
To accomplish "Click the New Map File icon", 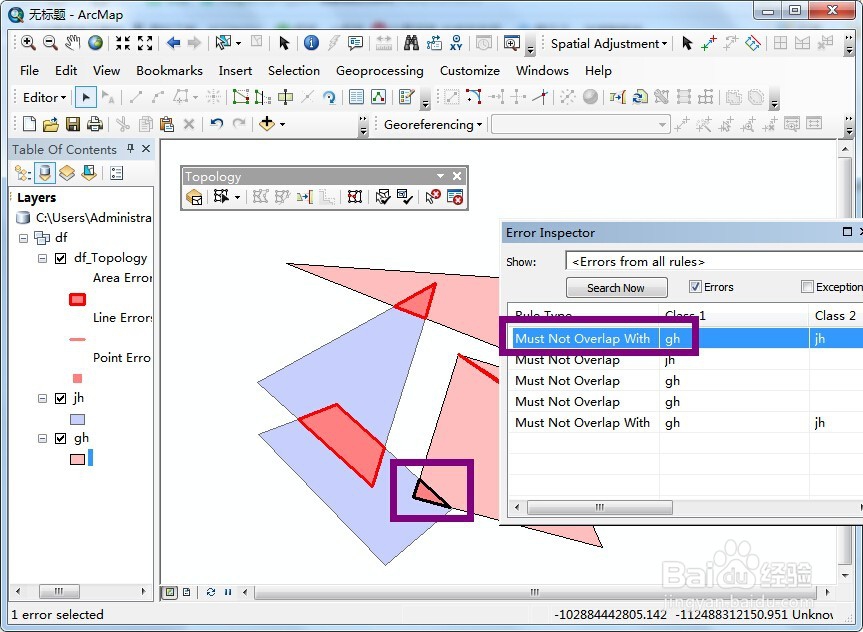I will click(x=29, y=124).
